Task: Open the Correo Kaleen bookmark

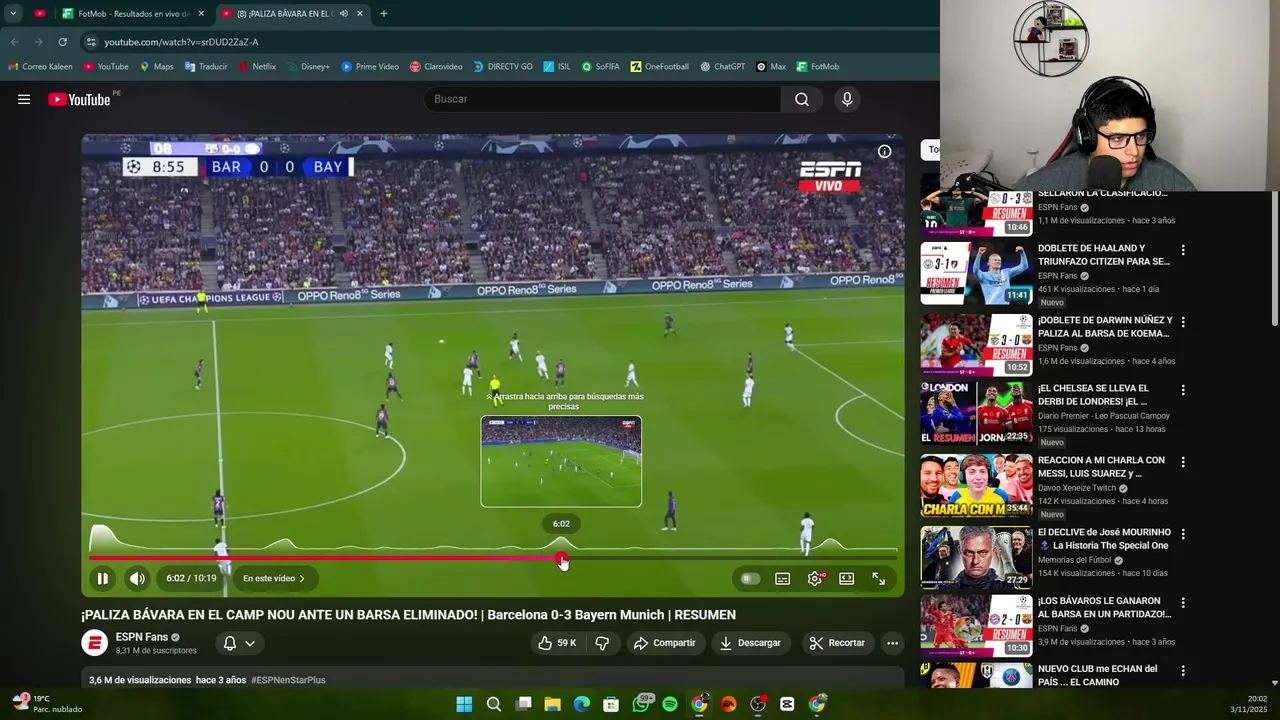Action: click(x=40, y=67)
